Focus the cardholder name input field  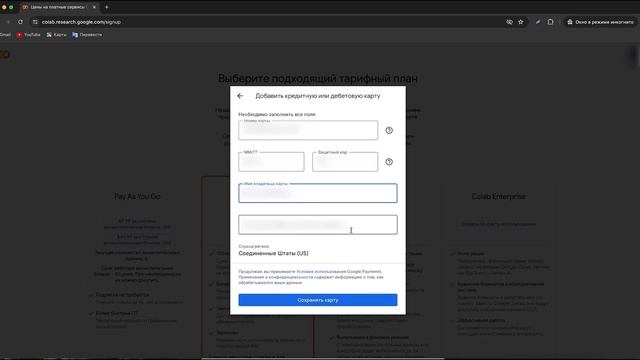318,193
